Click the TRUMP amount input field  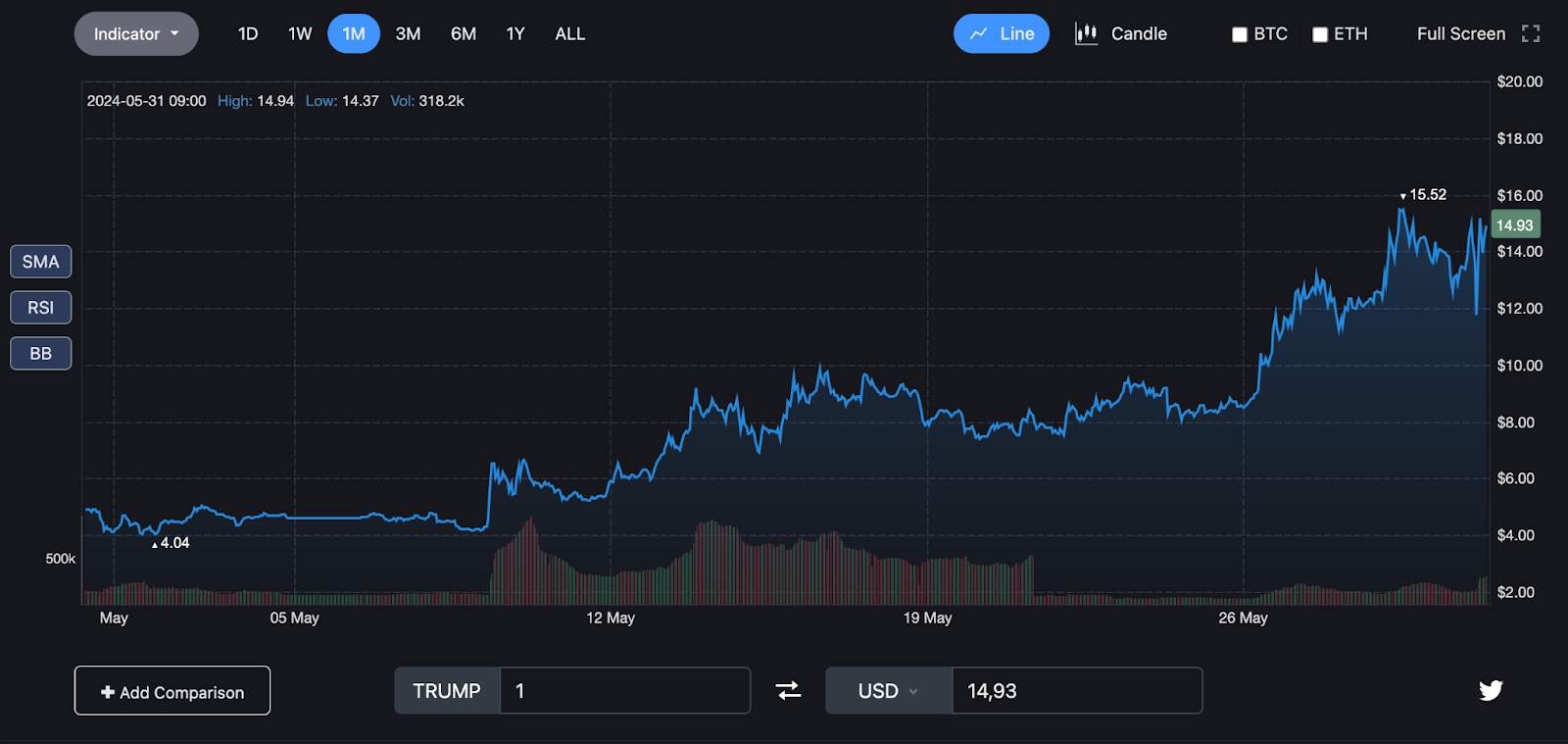(x=625, y=691)
